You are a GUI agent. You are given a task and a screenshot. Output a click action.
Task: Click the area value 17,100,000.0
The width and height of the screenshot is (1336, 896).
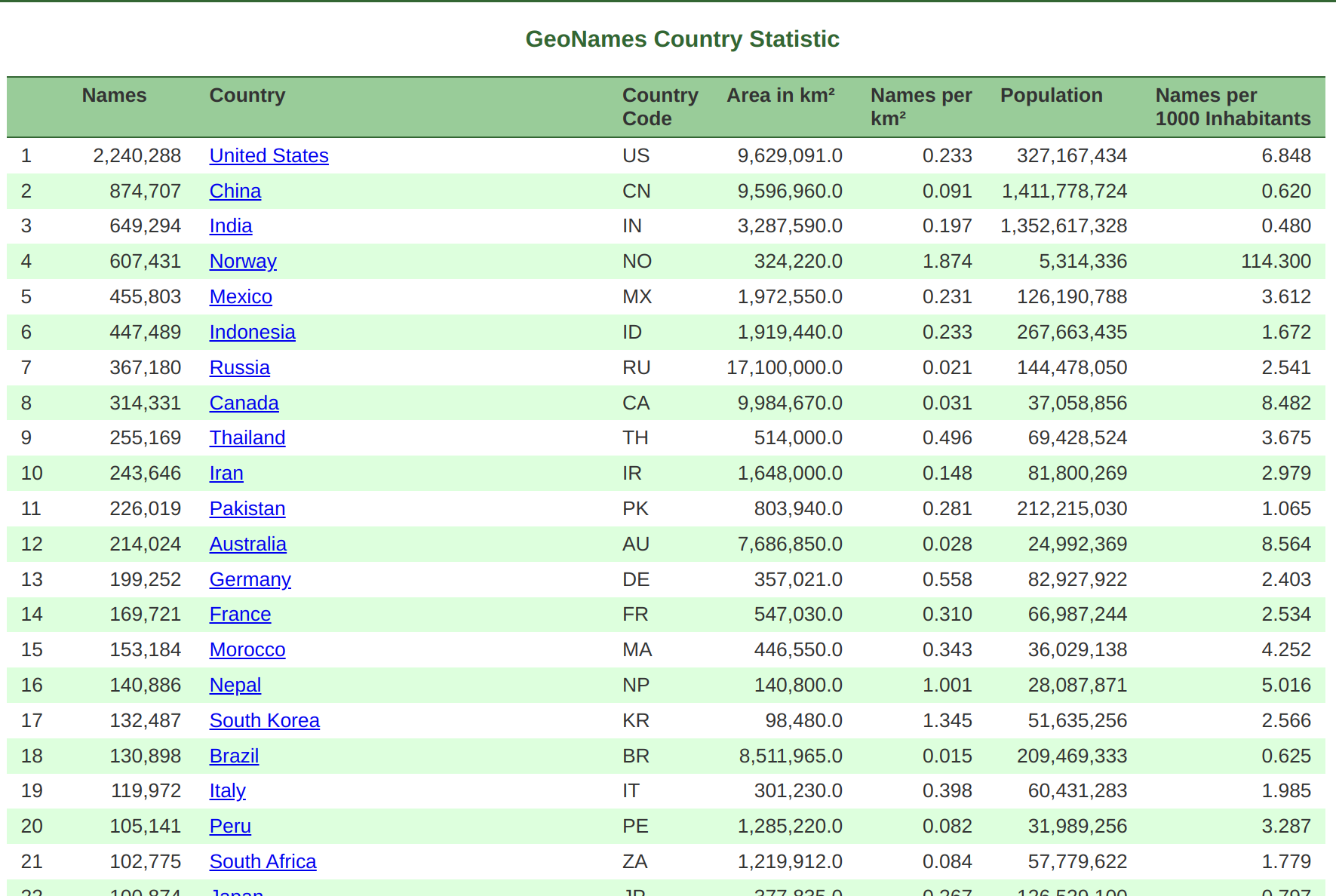pyautogui.click(x=785, y=367)
